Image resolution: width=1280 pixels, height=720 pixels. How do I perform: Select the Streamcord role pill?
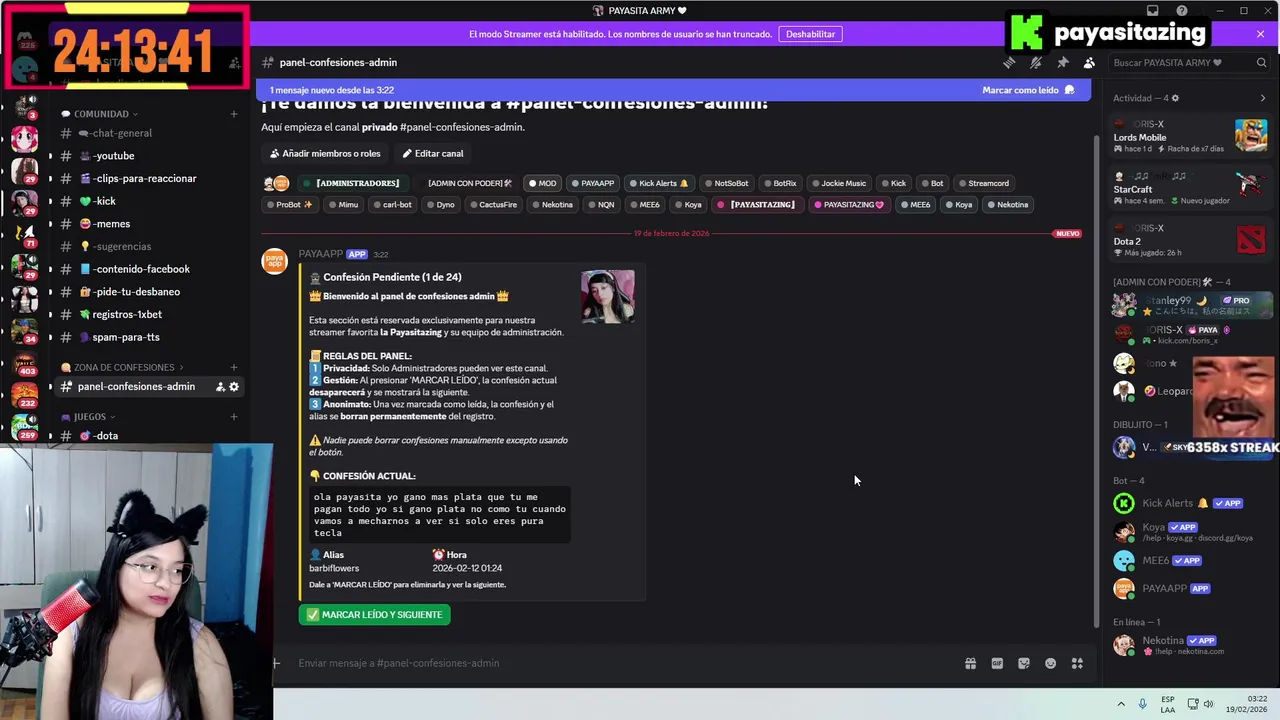pos(982,183)
